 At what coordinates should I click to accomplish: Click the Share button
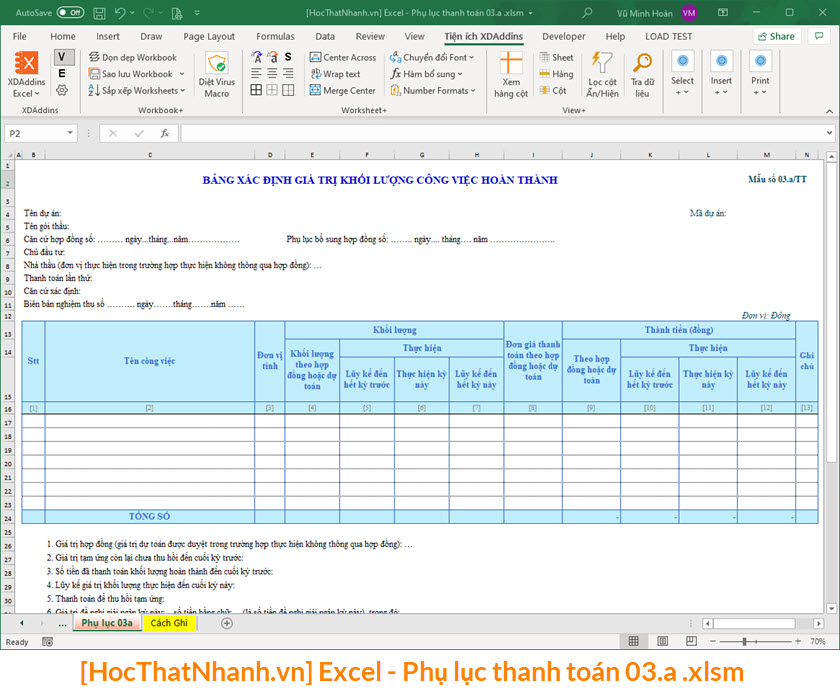(x=776, y=36)
